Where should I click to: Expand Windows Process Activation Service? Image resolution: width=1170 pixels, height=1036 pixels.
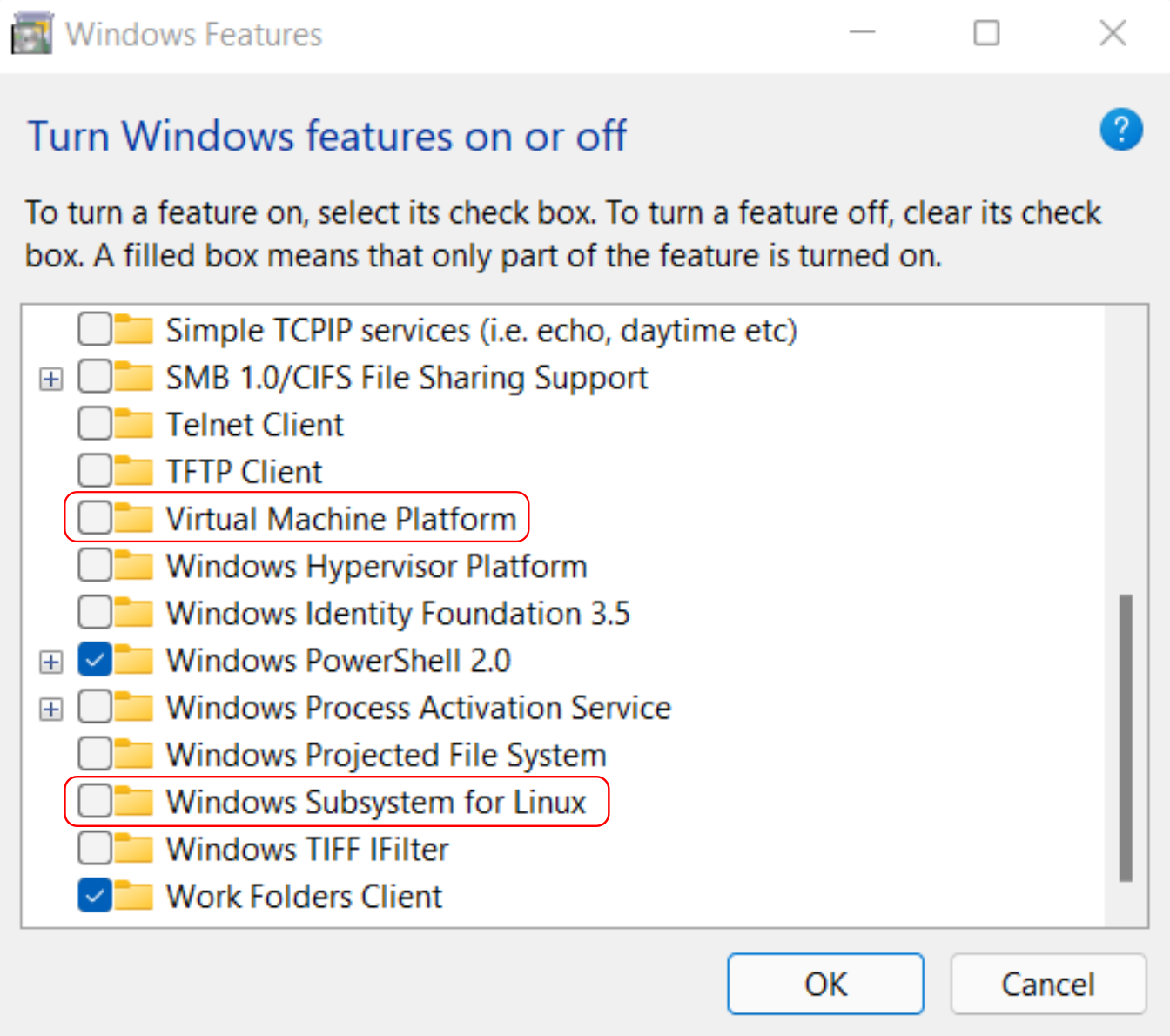pyautogui.click(x=50, y=707)
